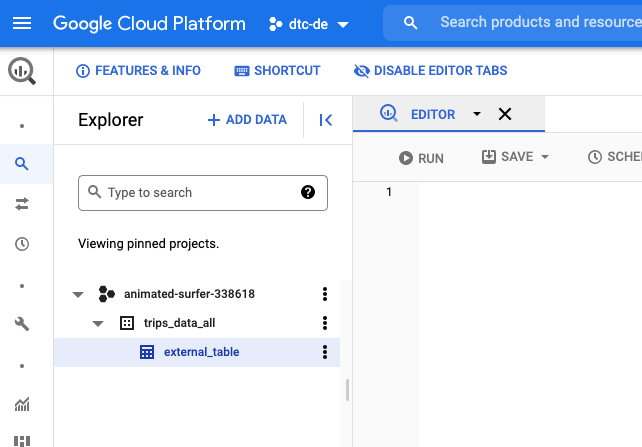The image size is (642, 447).
Task: Click the Google Cloud Platform logo
Action: pyautogui.click(x=149, y=24)
